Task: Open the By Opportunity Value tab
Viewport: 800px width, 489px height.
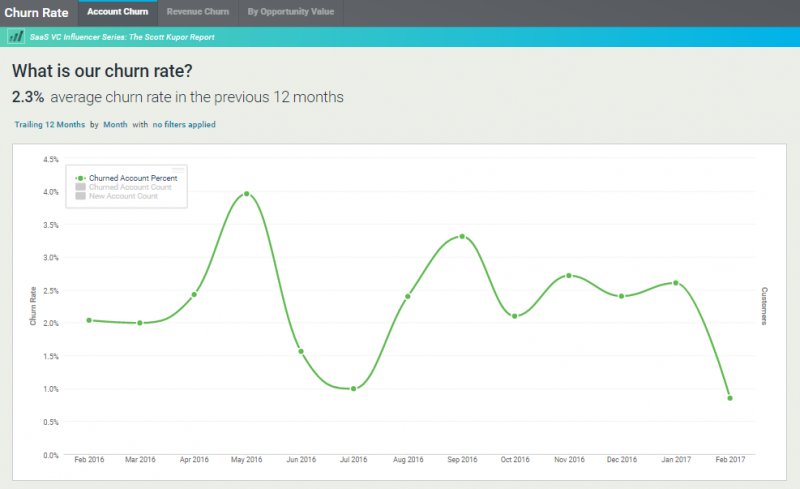Action: 291,12
